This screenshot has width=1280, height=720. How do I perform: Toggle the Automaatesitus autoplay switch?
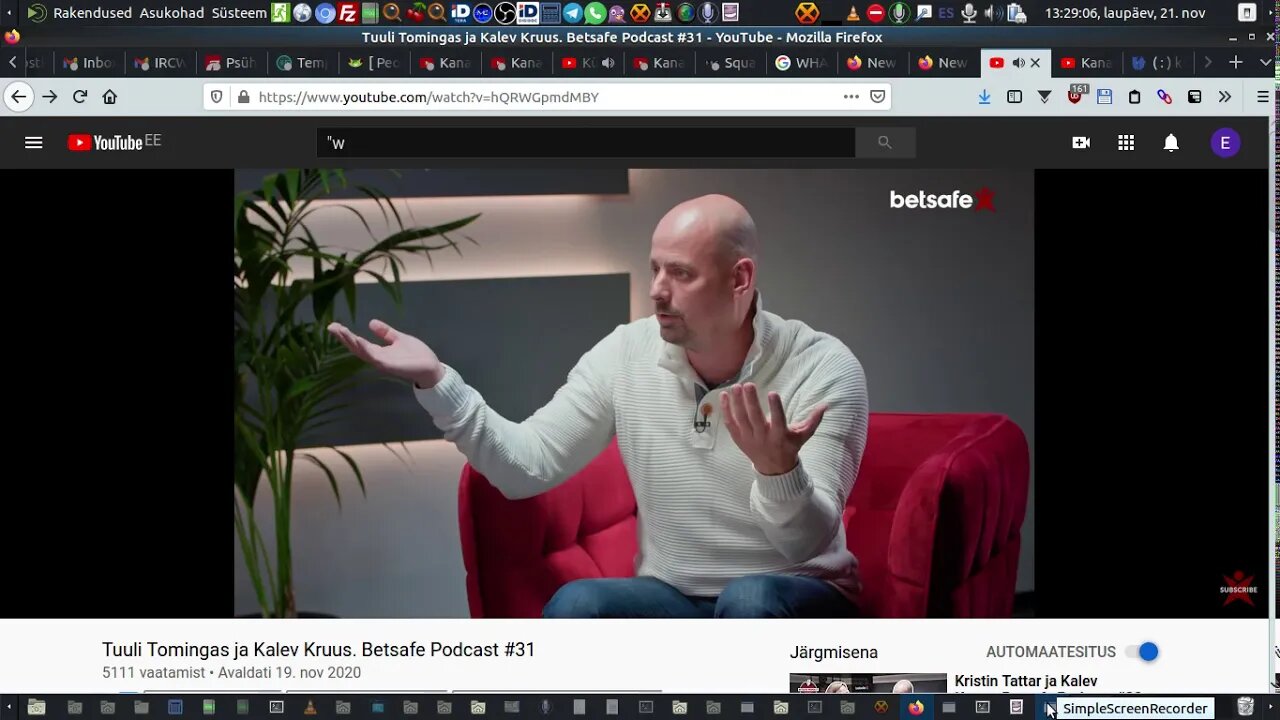[x=1142, y=652]
